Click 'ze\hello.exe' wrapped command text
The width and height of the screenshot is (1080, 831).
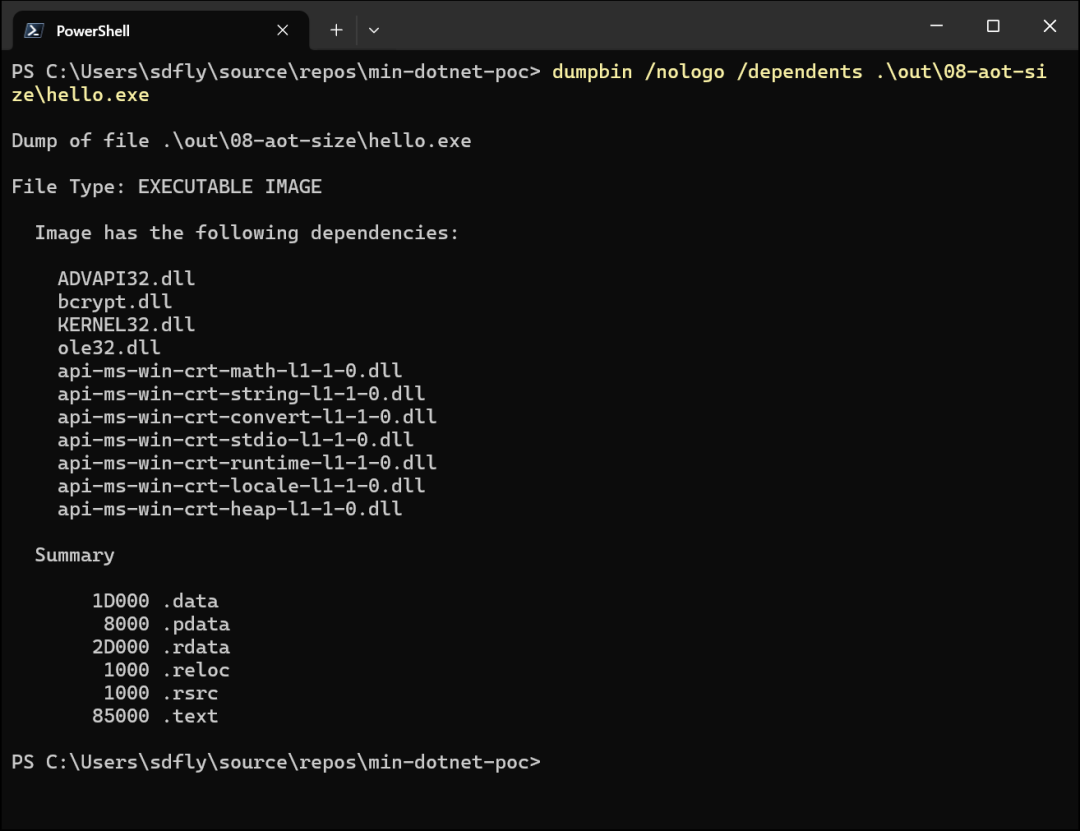click(x=81, y=95)
